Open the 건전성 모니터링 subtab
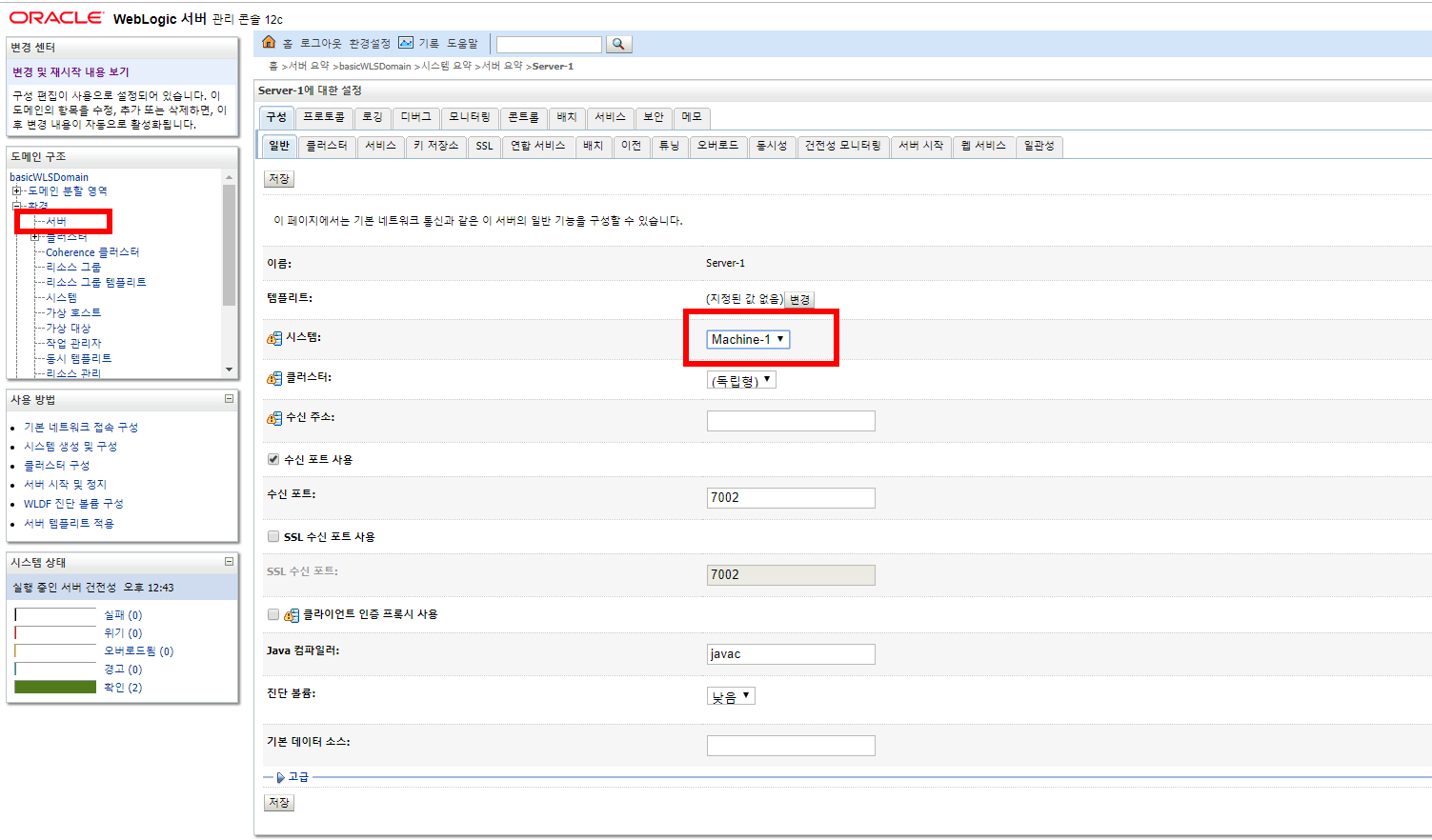The image size is (1432, 840). click(x=843, y=146)
